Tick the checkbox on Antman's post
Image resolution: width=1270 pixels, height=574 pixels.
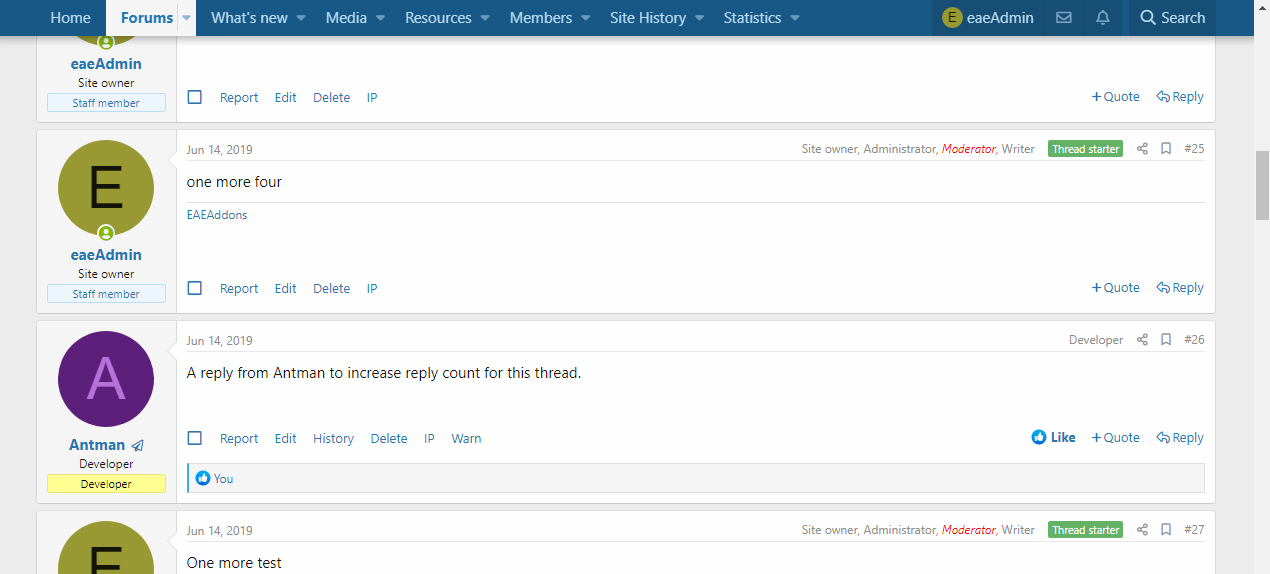(195, 438)
